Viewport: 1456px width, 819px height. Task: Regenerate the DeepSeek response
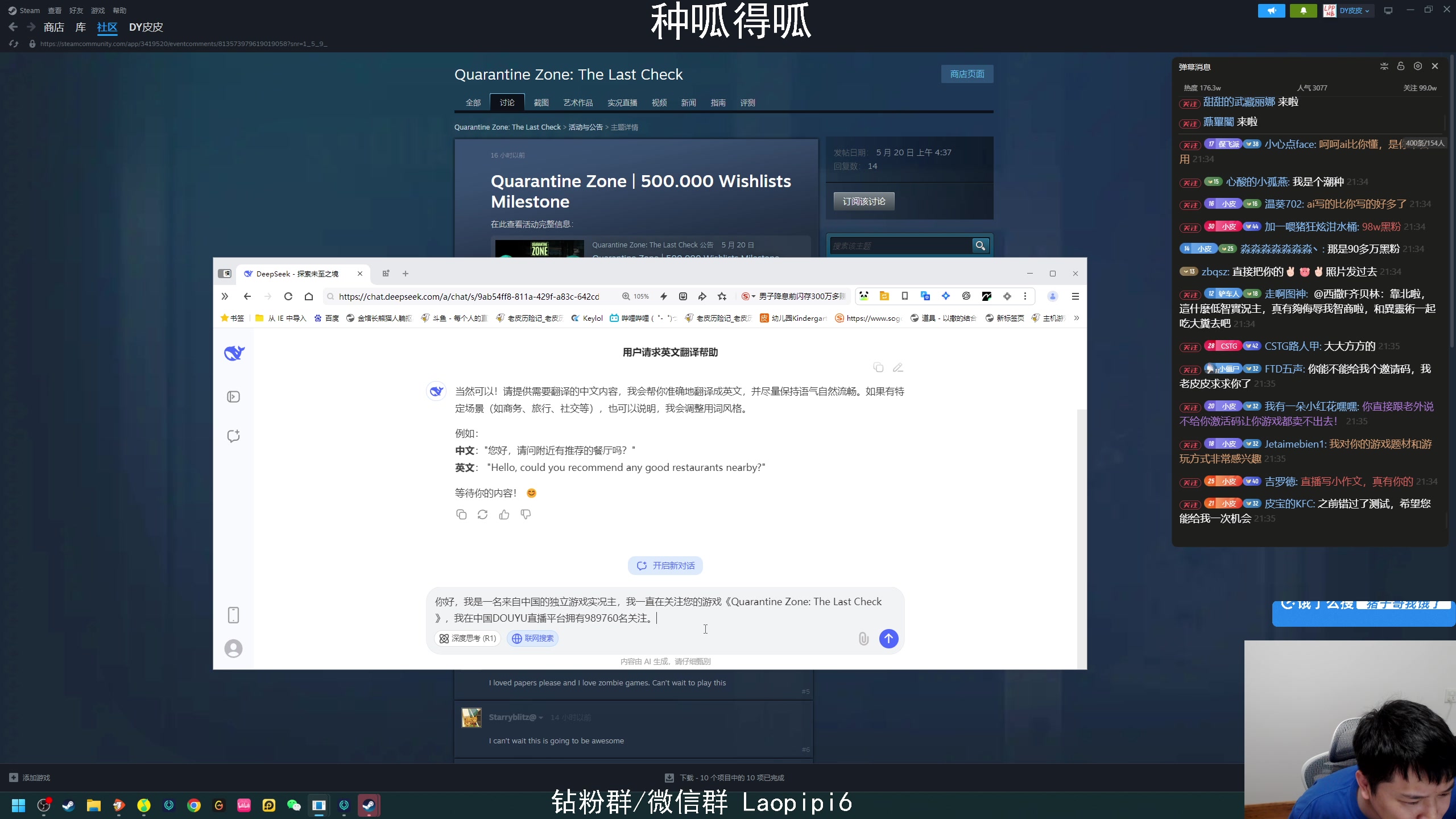click(x=482, y=514)
